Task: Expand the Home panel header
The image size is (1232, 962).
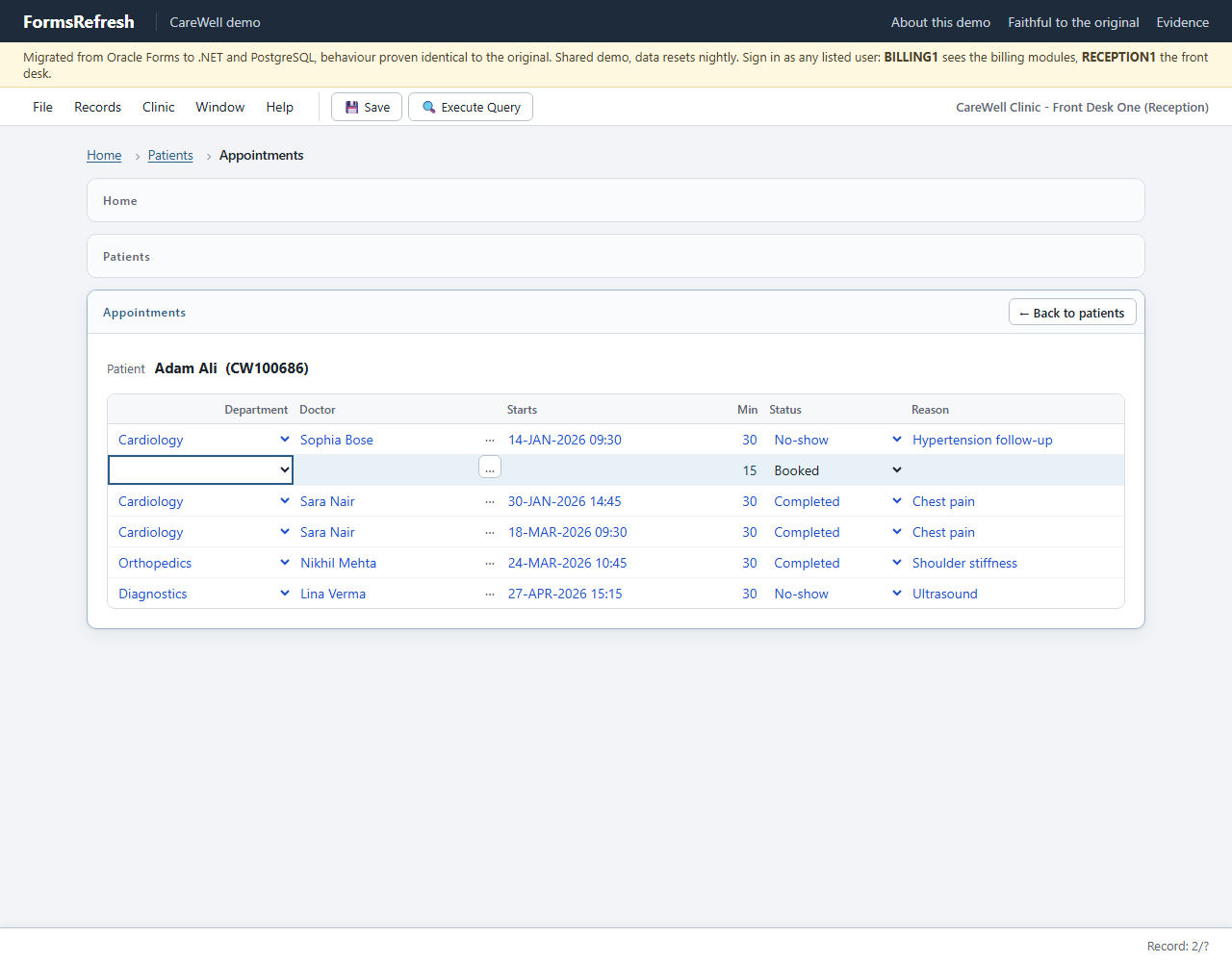Action: click(616, 200)
